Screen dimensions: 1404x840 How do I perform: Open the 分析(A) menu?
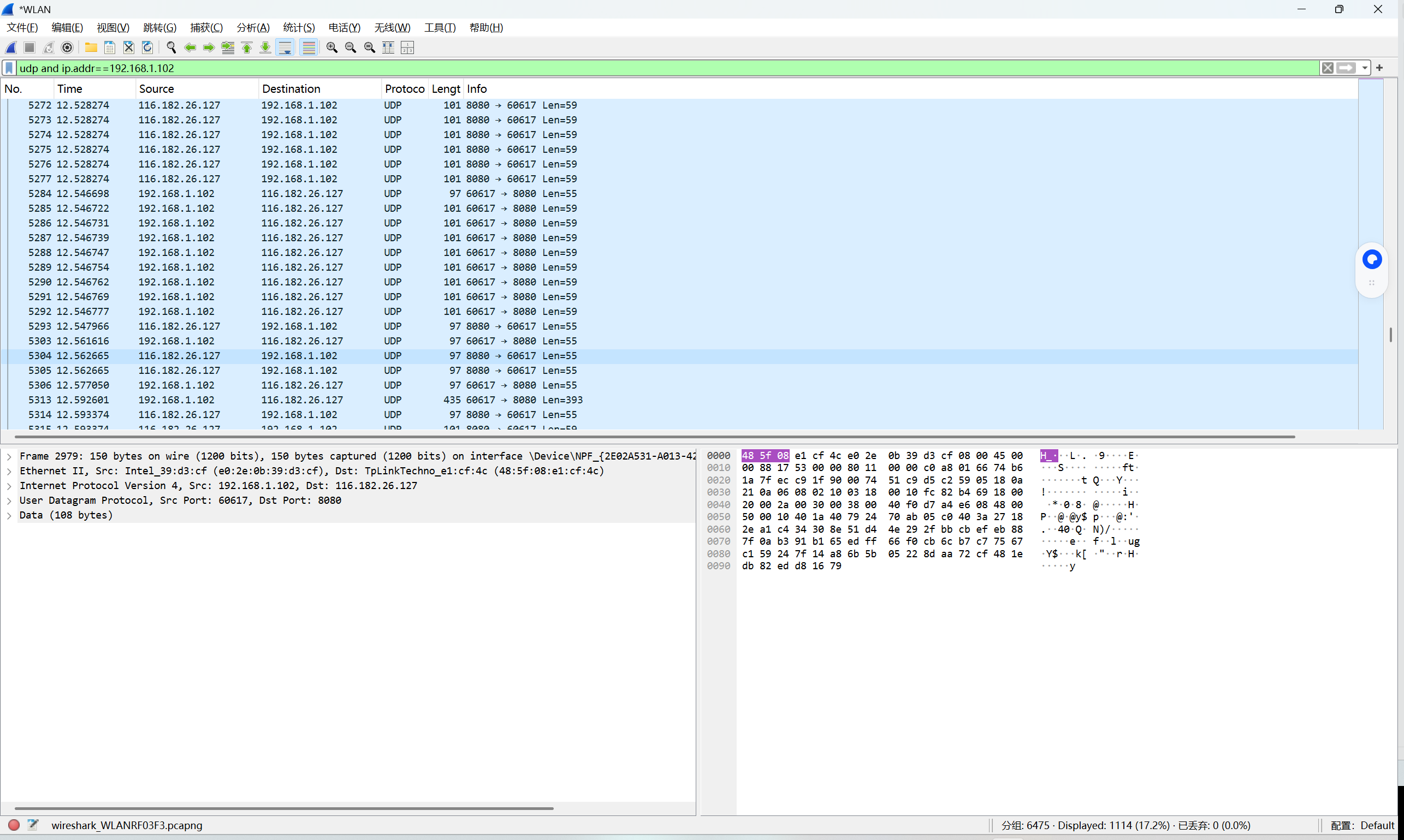(253, 27)
